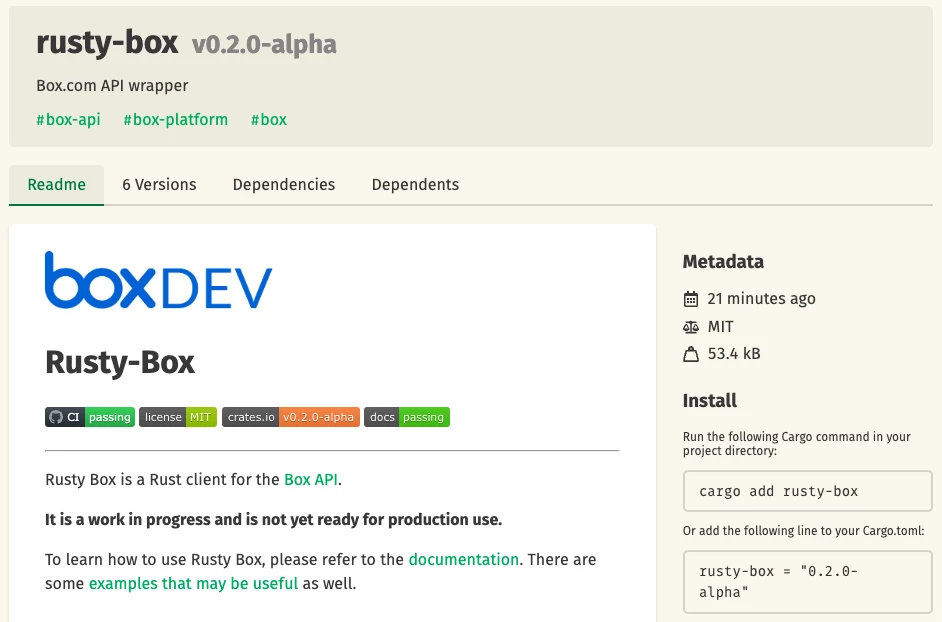Viewport: 942px width, 622px height.
Task: Click the Rusty-Box readme heading
Action: 120,362
